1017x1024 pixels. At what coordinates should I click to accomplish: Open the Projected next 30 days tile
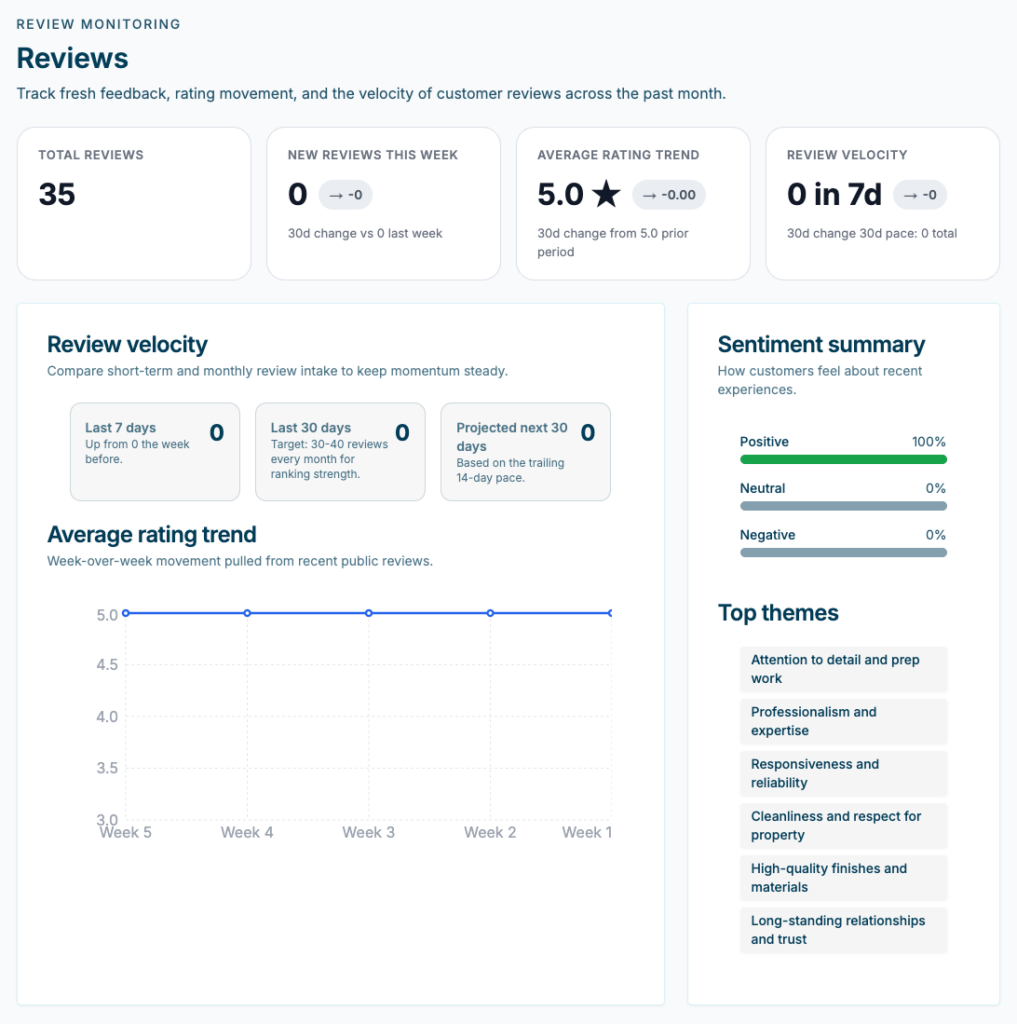[x=525, y=451]
